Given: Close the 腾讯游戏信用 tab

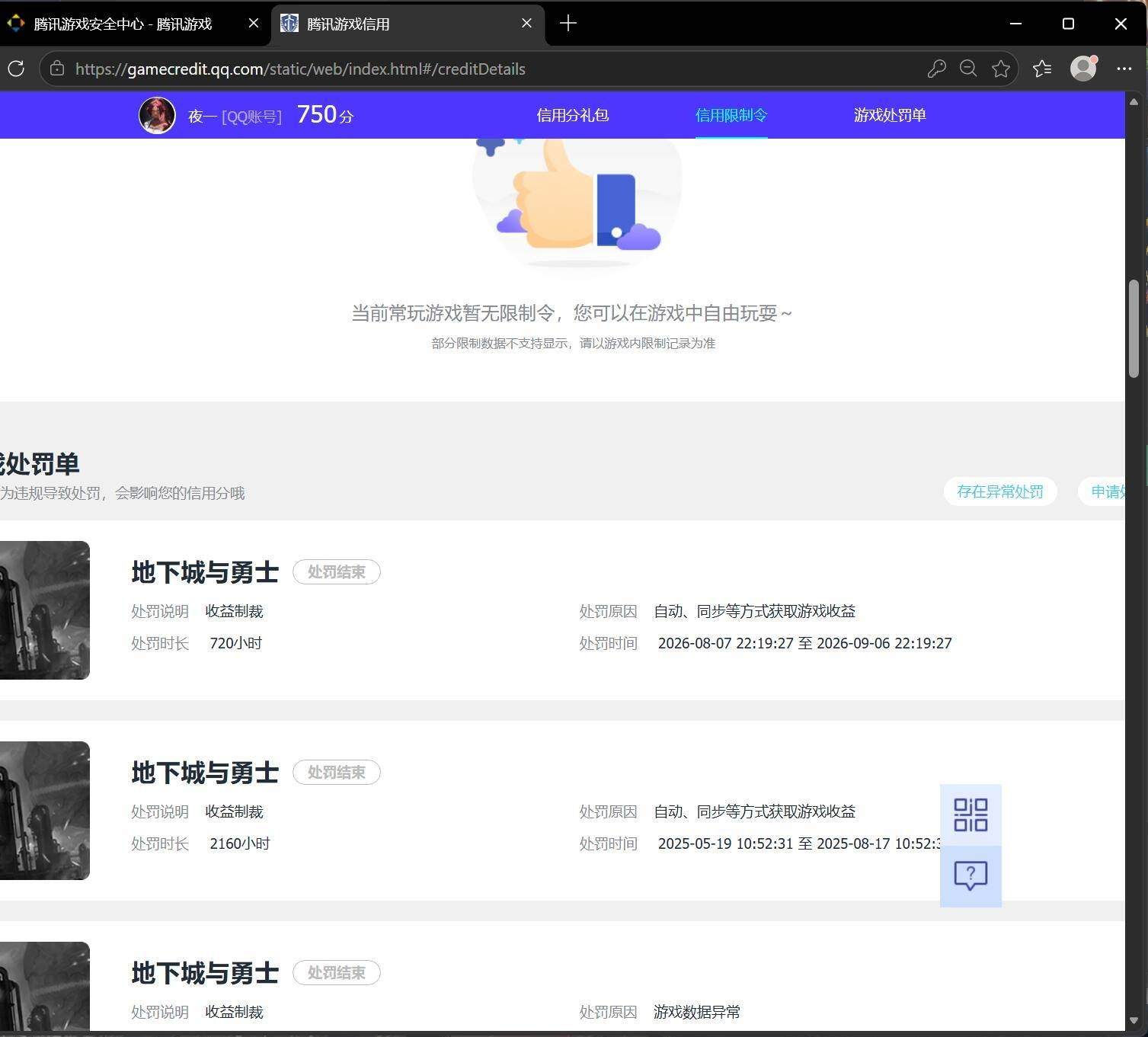Looking at the screenshot, I should click(526, 24).
